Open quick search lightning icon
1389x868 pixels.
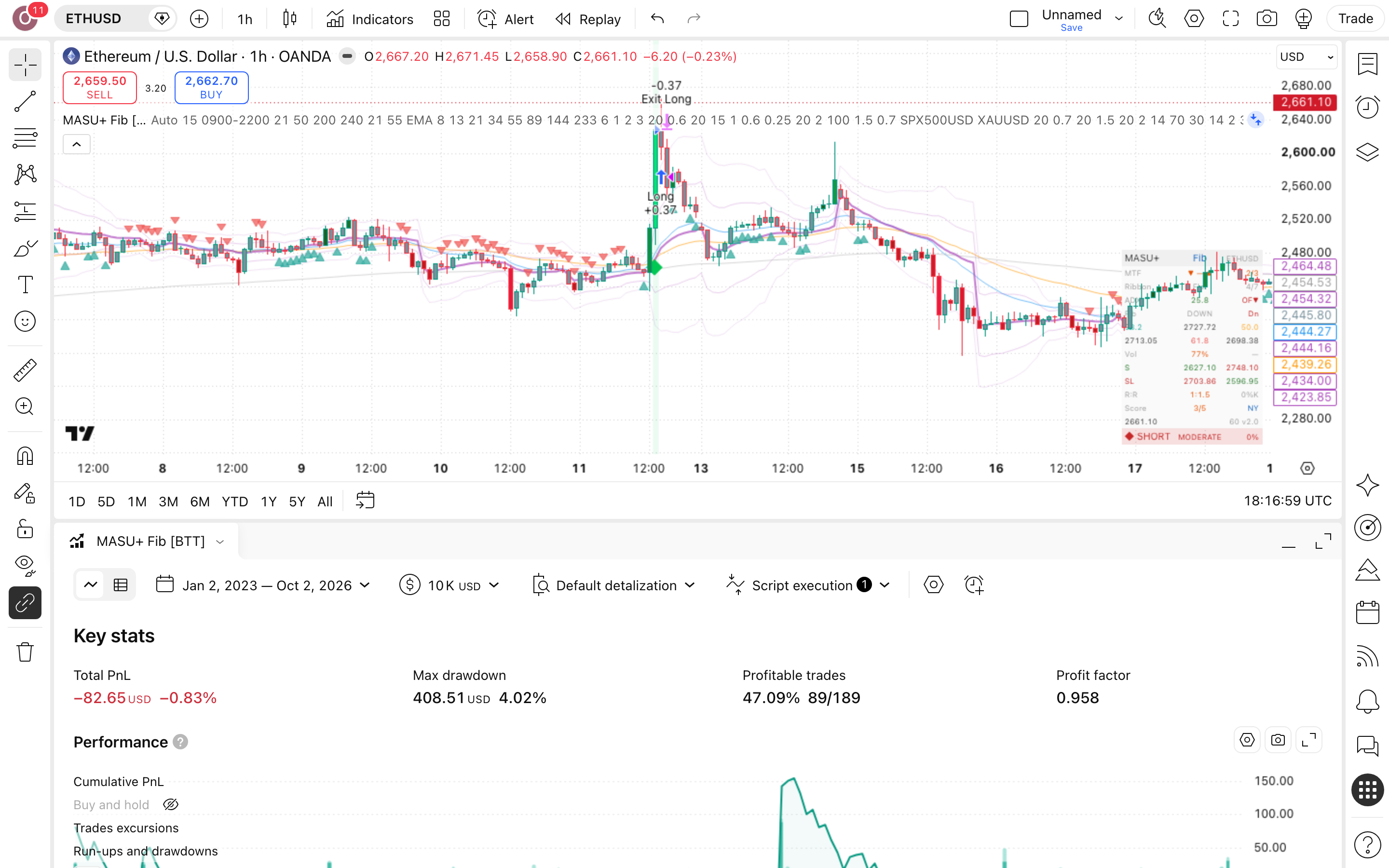pyautogui.click(x=1157, y=19)
